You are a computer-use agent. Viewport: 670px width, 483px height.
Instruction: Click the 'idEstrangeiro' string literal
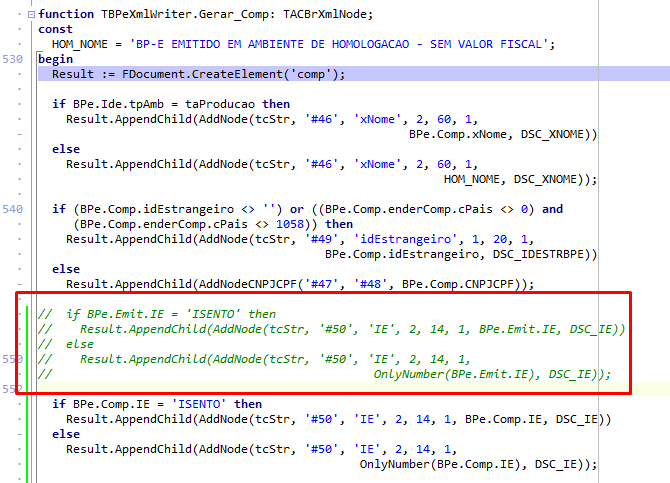pos(406,239)
